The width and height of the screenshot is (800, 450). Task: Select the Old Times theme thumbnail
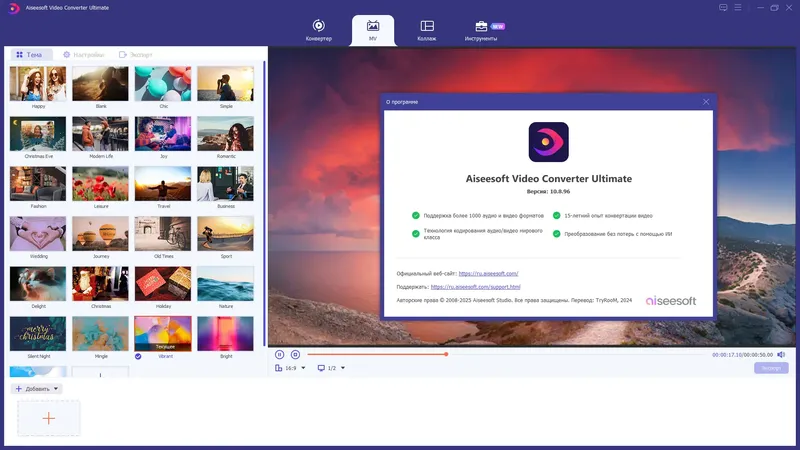pos(163,234)
